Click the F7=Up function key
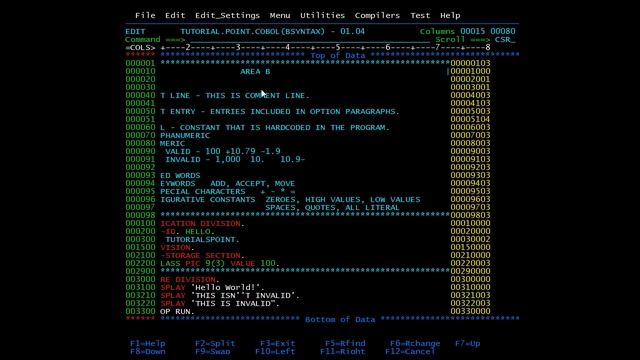 [x=467, y=343]
